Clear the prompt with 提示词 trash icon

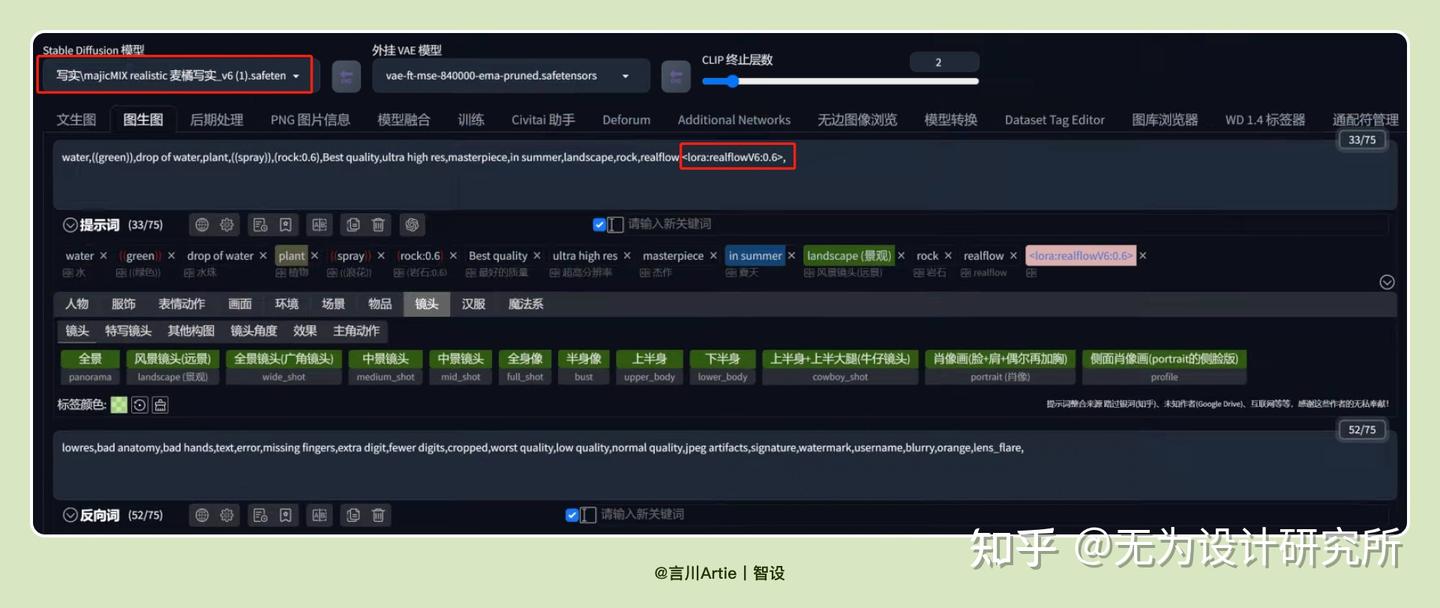click(x=378, y=225)
